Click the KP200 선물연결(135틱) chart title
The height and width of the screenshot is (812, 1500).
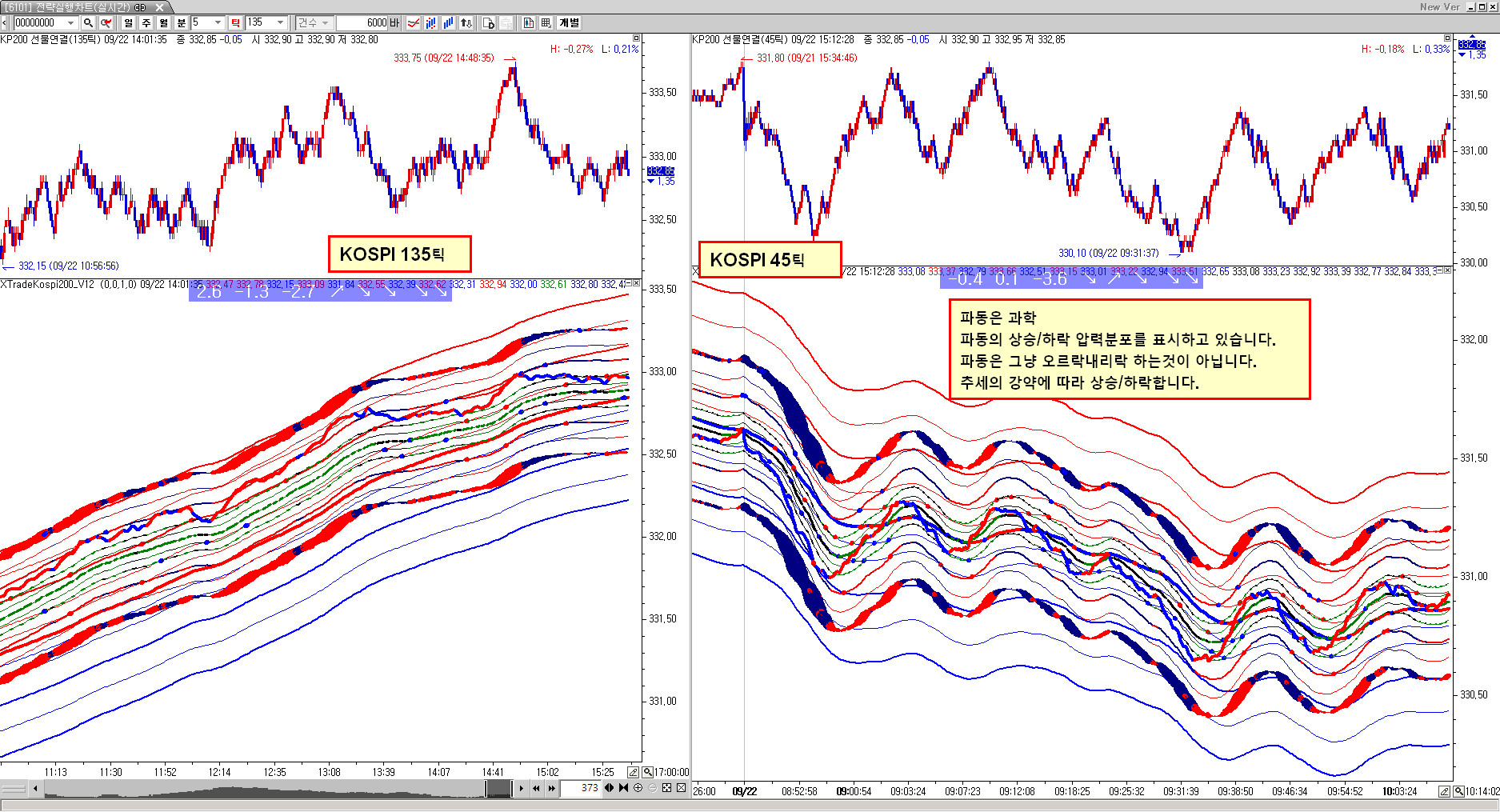[x=50, y=39]
